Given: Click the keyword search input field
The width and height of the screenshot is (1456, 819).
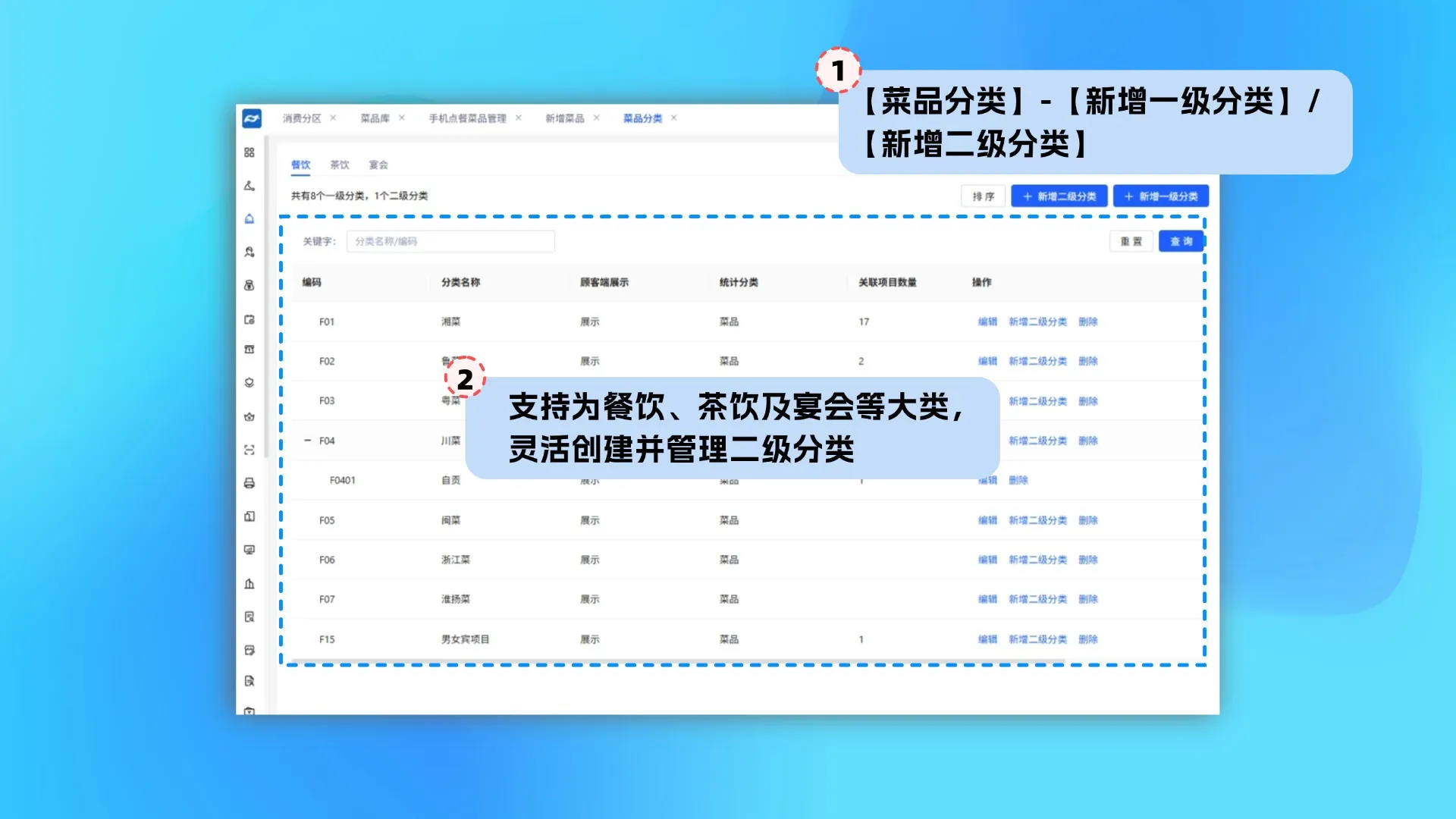Looking at the screenshot, I should [x=450, y=241].
